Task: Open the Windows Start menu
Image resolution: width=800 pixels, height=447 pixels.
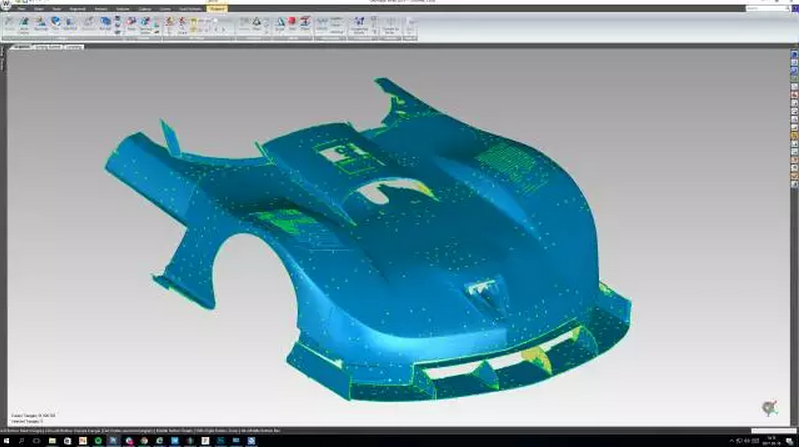Action: (6, 440)
